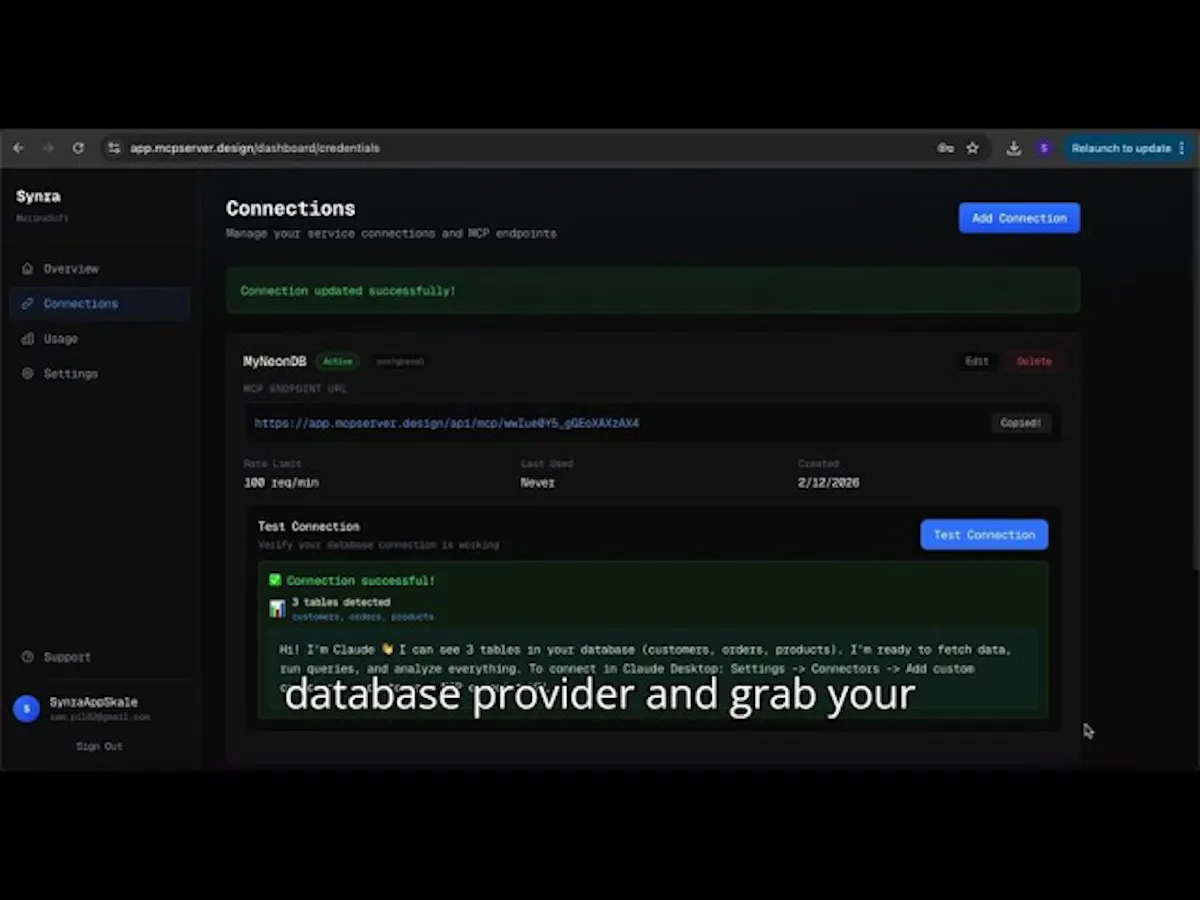This screenshot has width=1200, height=900.
Task: Open the Chrome profile avatar
Action: click(x=1044, y=148)
